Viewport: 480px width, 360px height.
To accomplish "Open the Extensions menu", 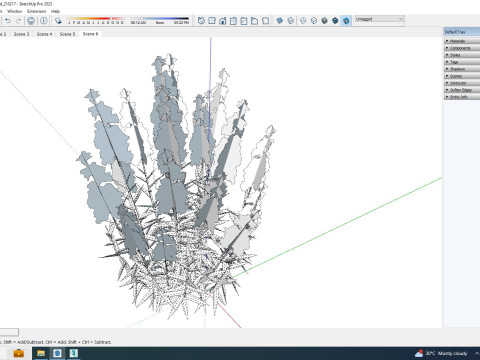I will [x=37, y=11].
